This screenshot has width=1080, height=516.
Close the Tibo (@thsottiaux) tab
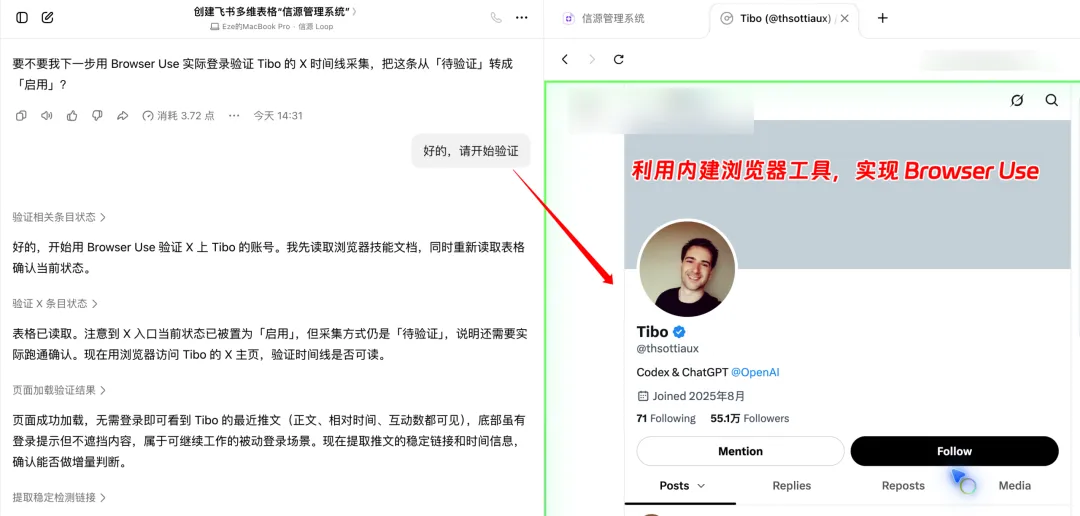click(845, 19)
